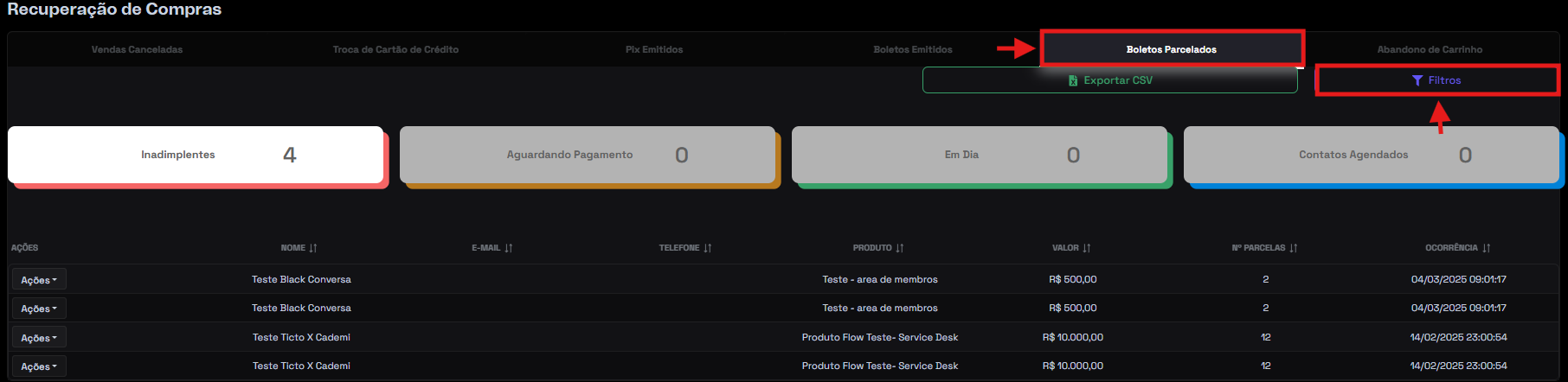The image size is (1568, 382).
Task: Click the sort icon next to NOME
Action: click(313, 248)
